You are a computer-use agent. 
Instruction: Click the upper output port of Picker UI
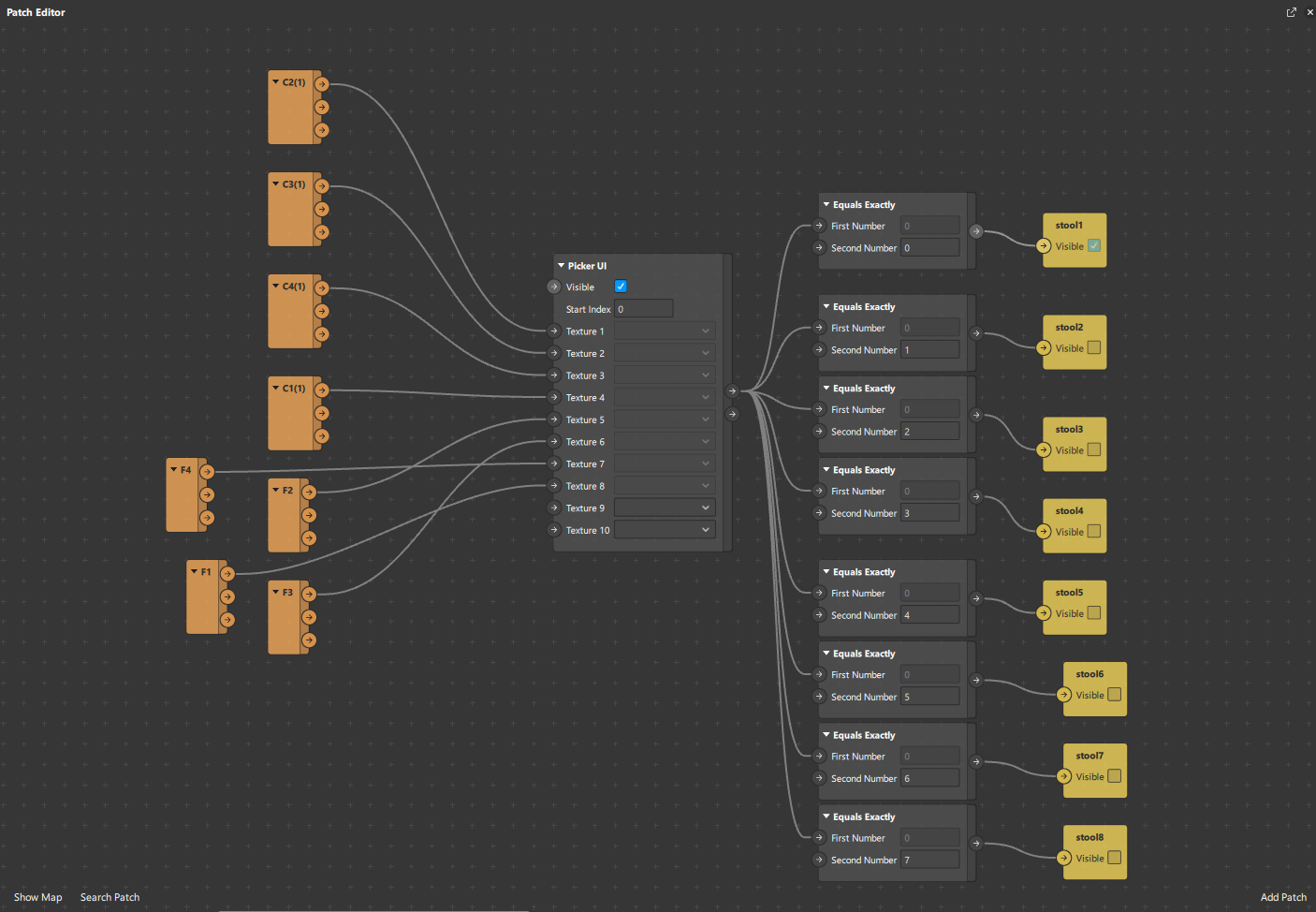[x=732, y=391]
